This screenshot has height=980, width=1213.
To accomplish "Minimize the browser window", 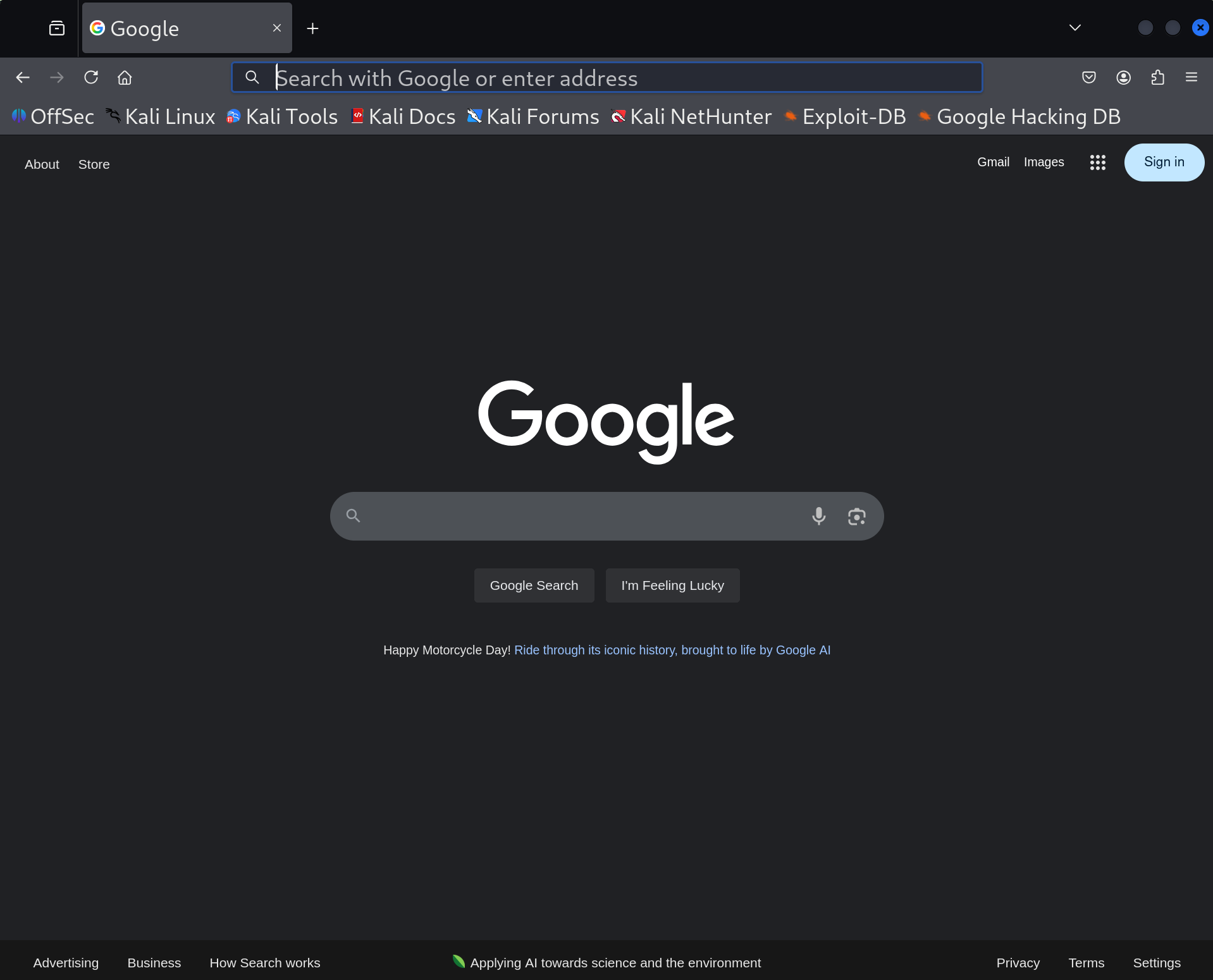I will point(1145,28).
